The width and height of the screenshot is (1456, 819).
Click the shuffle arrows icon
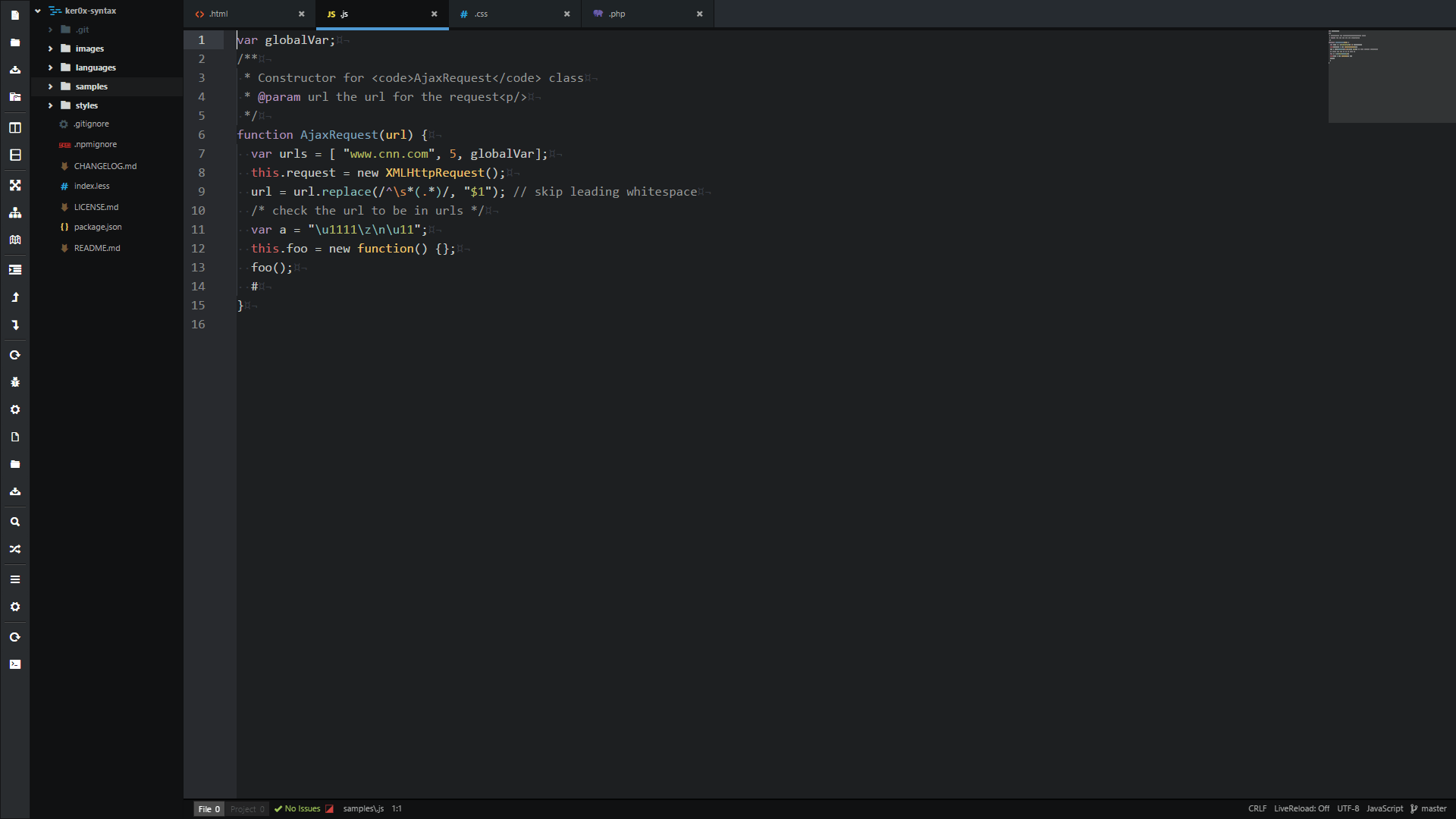coord(14,549)
